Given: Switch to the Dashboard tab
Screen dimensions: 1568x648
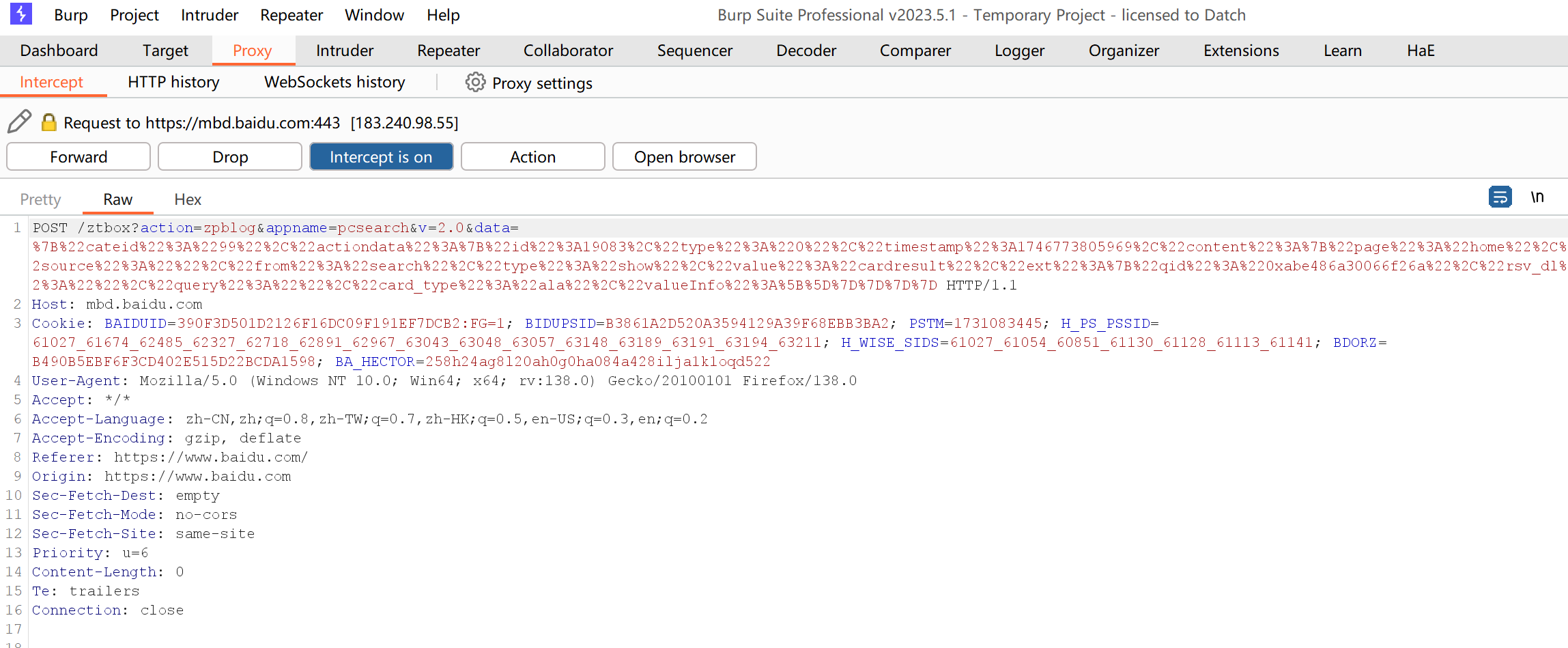Looking at the screenshot, I should 59,51.
